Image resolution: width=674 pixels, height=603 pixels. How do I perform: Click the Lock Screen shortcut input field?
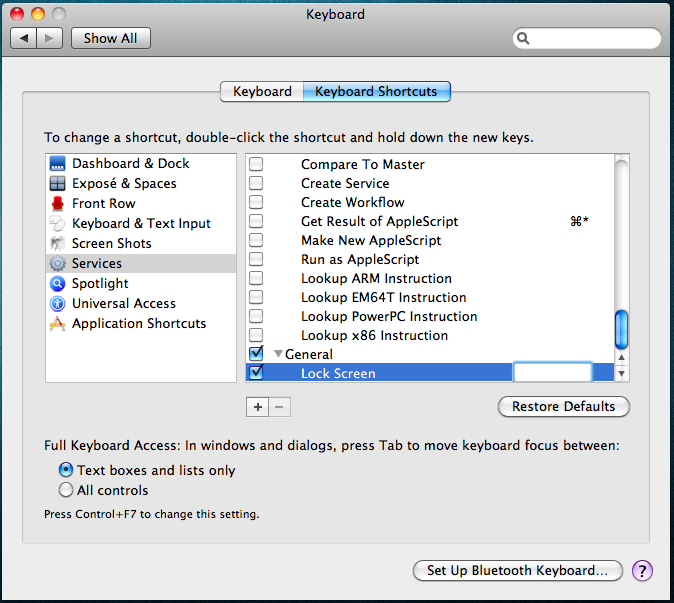click(x=553, y=373)
